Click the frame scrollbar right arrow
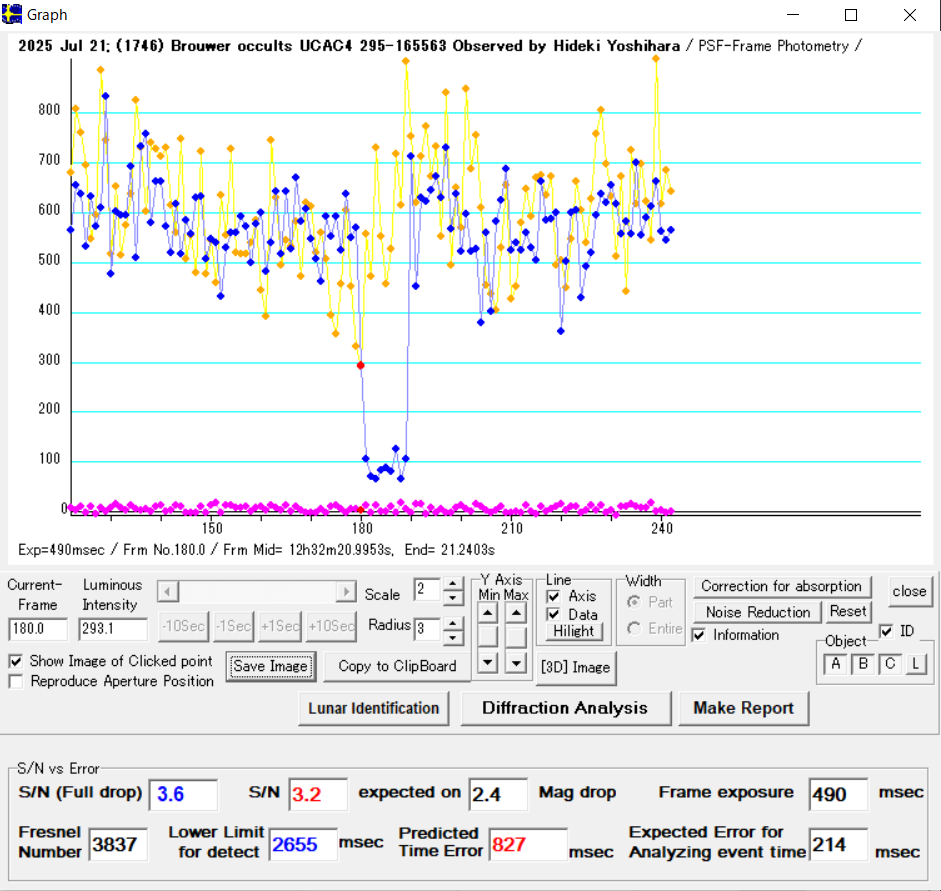The image size is (941, 891). coord(346,591)
